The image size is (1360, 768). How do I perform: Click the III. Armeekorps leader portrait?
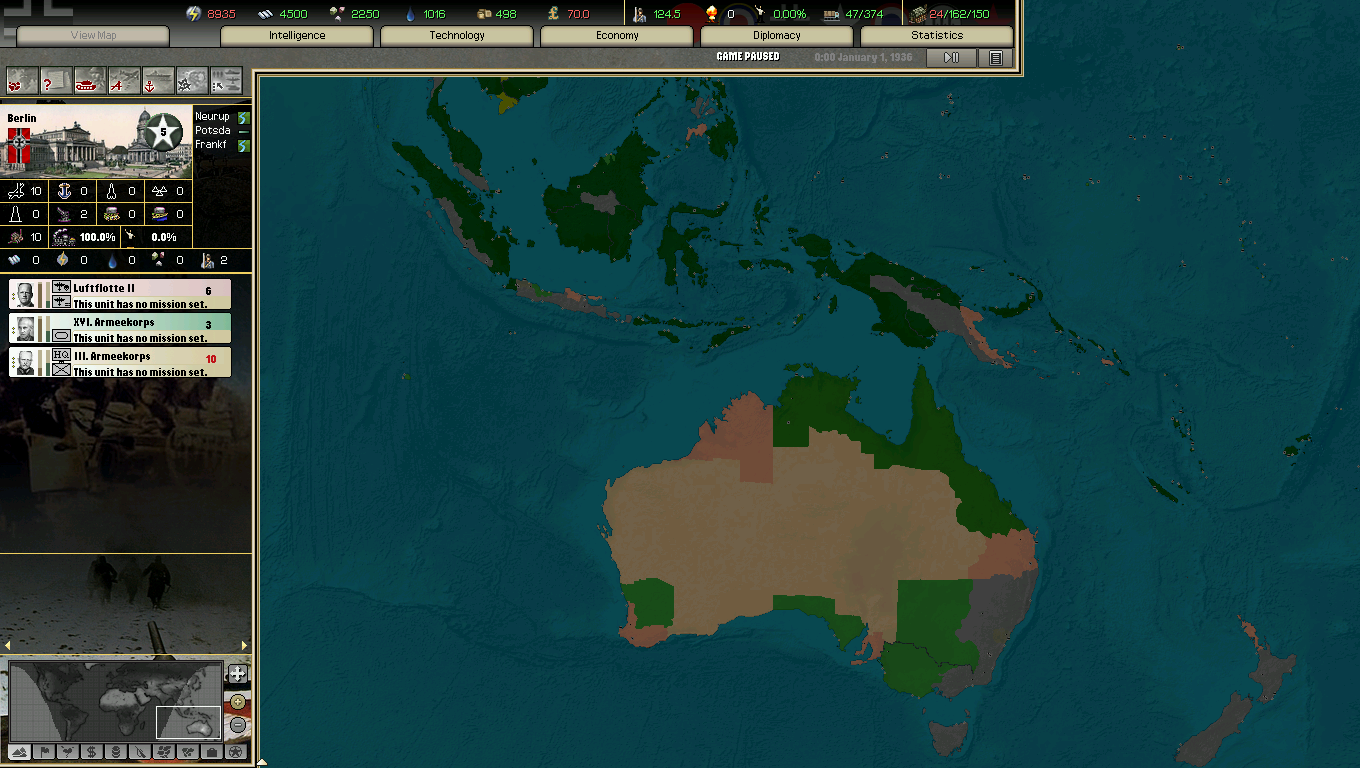click(26, 362)
